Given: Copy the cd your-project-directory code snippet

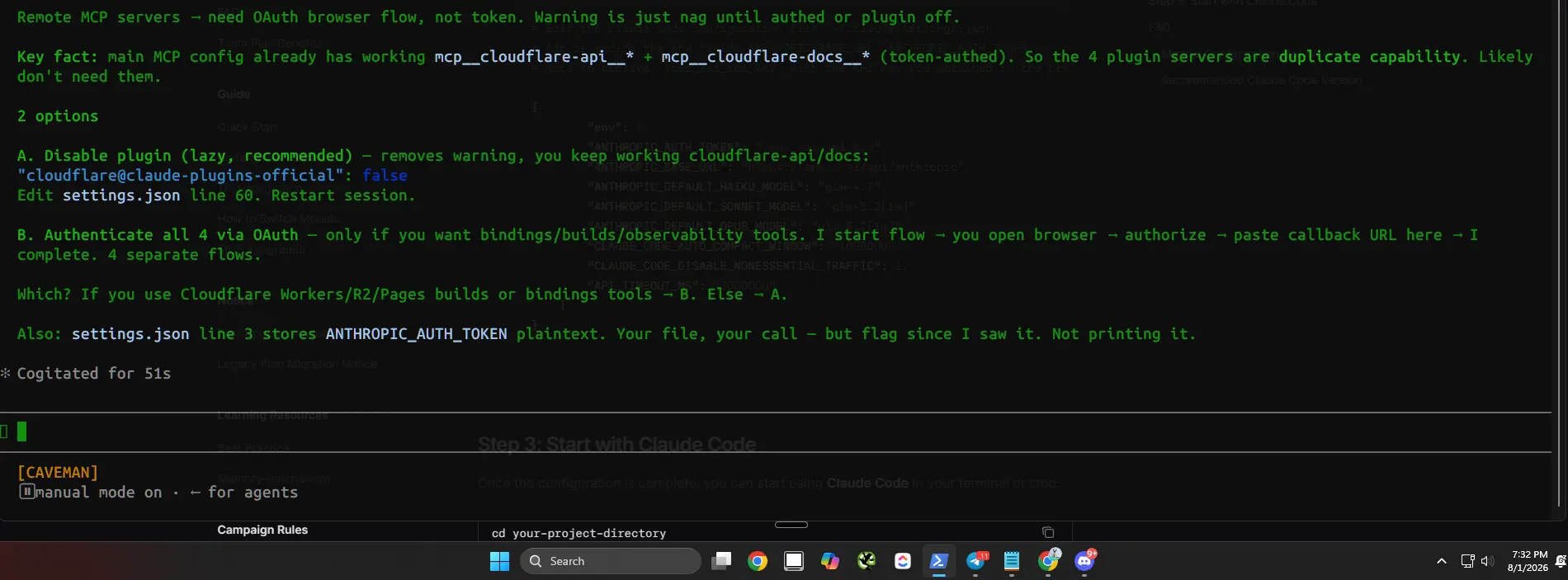Looking at the screenshot, I should 1048,532.
